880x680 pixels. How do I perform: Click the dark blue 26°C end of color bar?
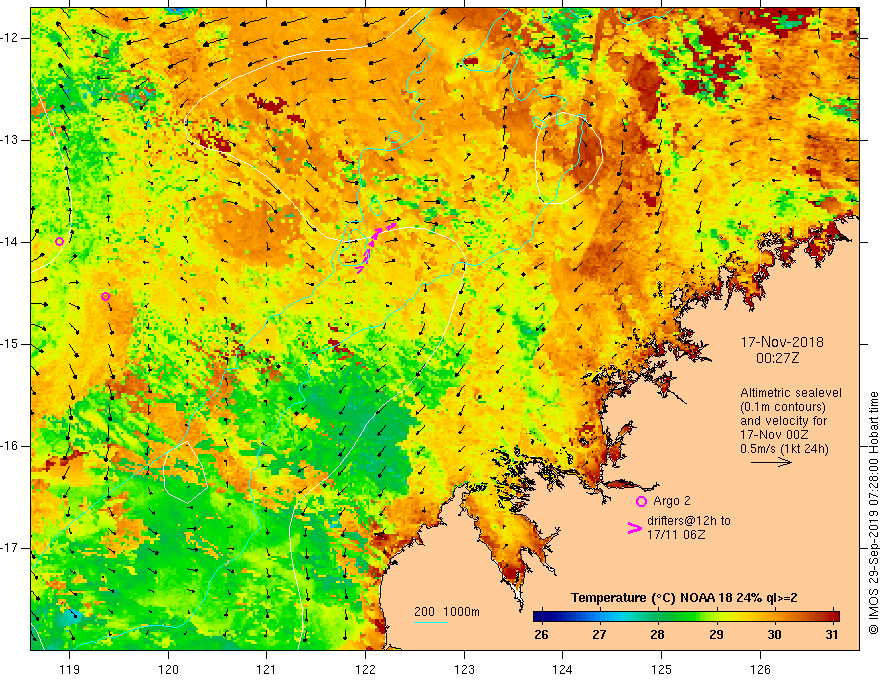click(x=539, y=617)
